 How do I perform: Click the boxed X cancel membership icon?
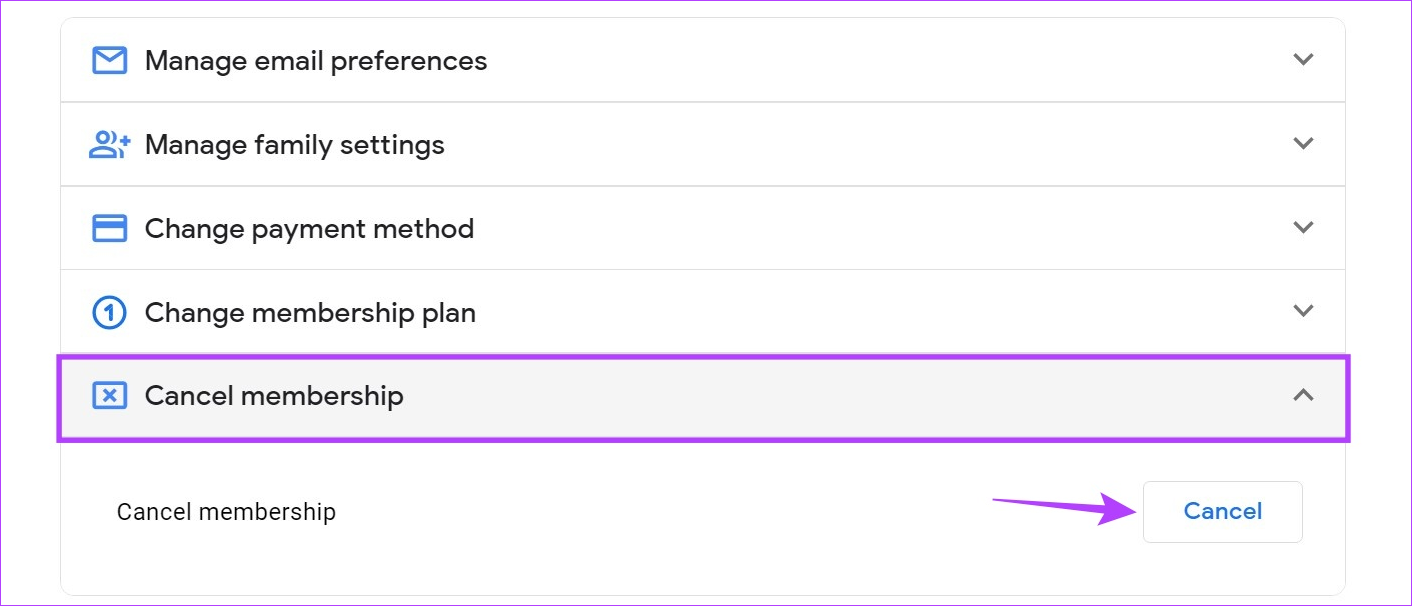coord(110,396)
